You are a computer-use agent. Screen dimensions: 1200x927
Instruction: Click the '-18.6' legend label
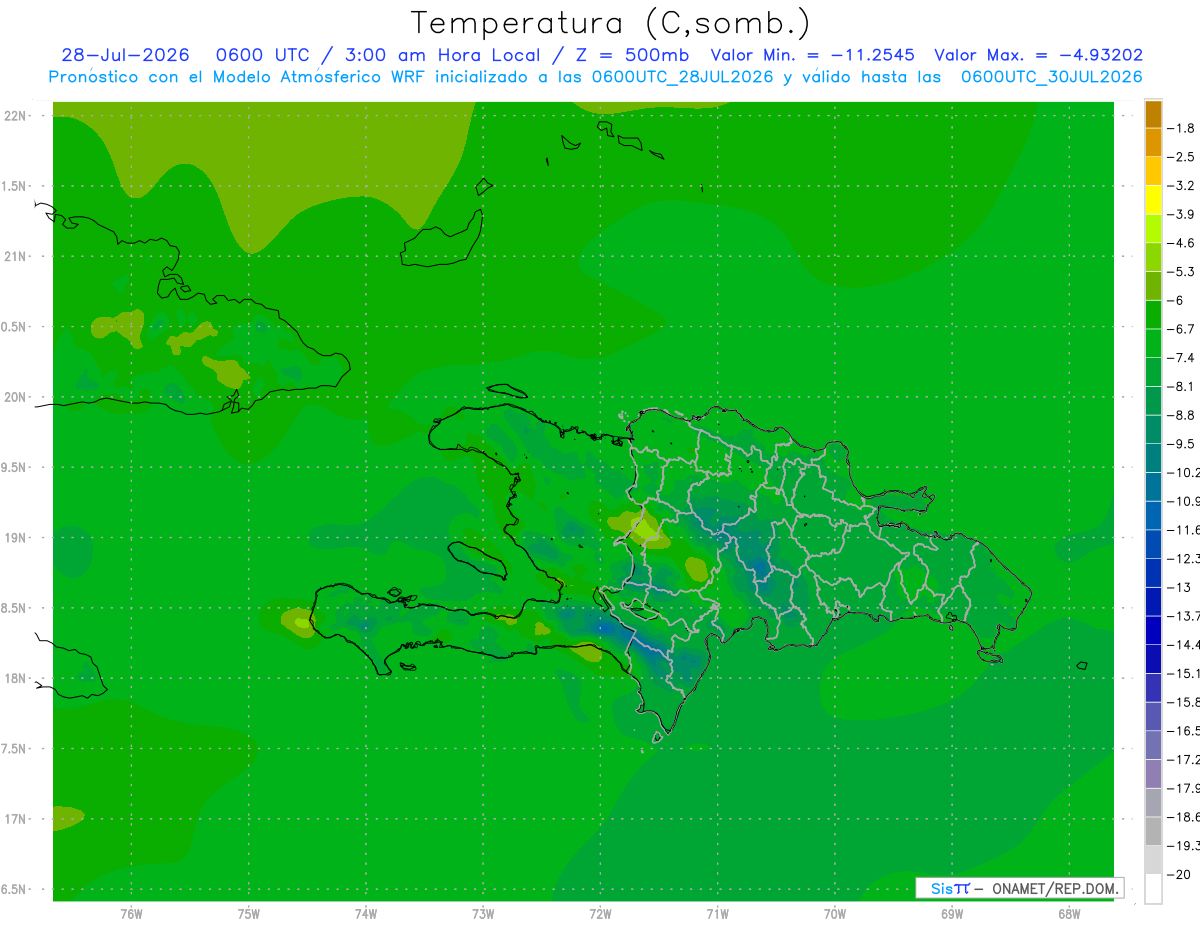1183,817
